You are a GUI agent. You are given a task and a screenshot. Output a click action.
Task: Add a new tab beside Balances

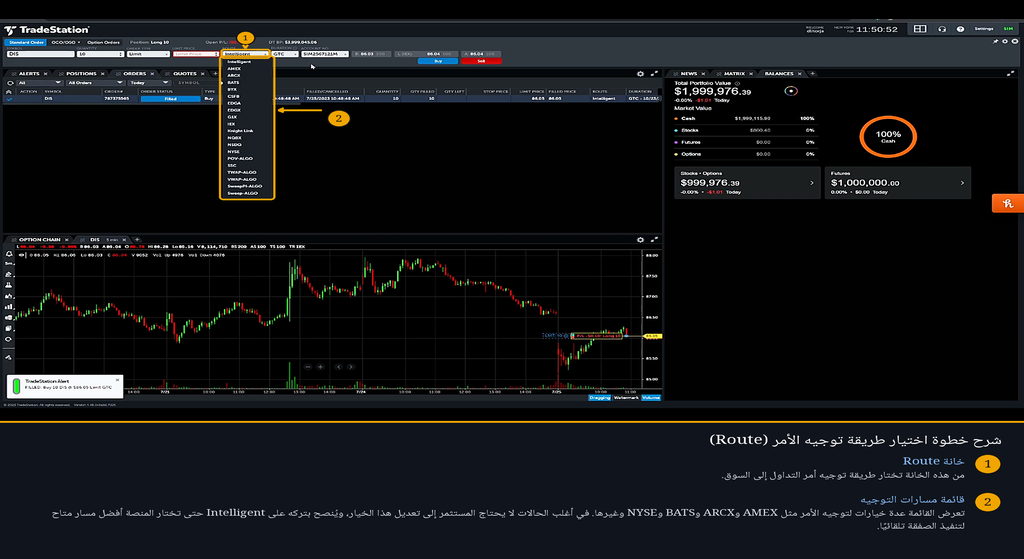[812, 74]
